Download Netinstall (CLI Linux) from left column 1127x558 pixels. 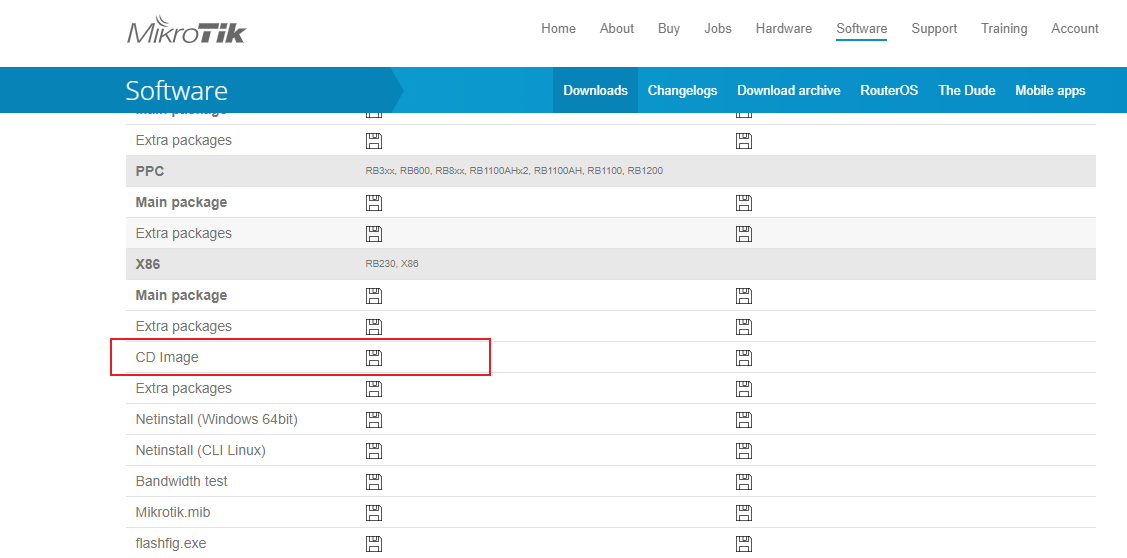(374, 451)
